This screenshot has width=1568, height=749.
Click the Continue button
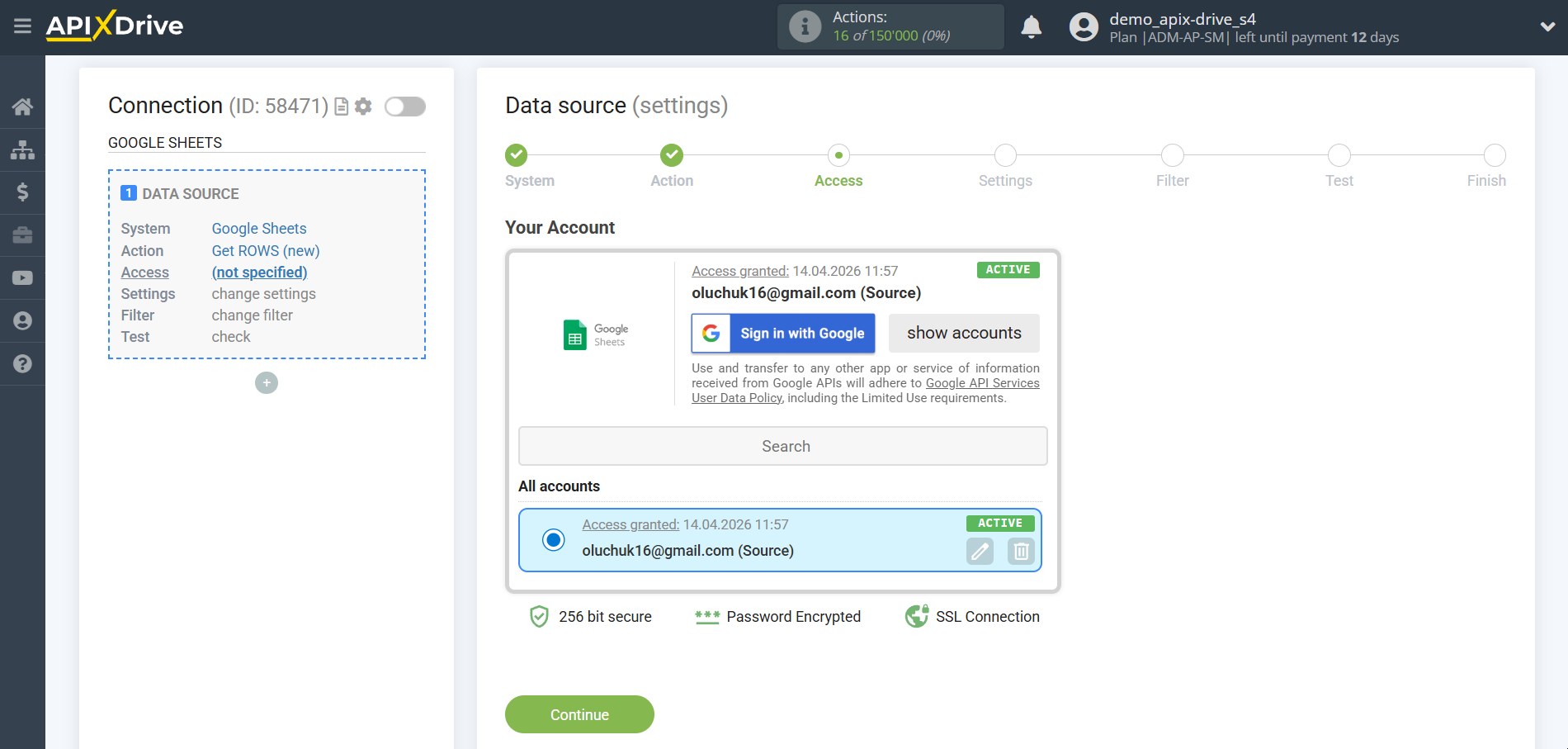tap(579, 713)
